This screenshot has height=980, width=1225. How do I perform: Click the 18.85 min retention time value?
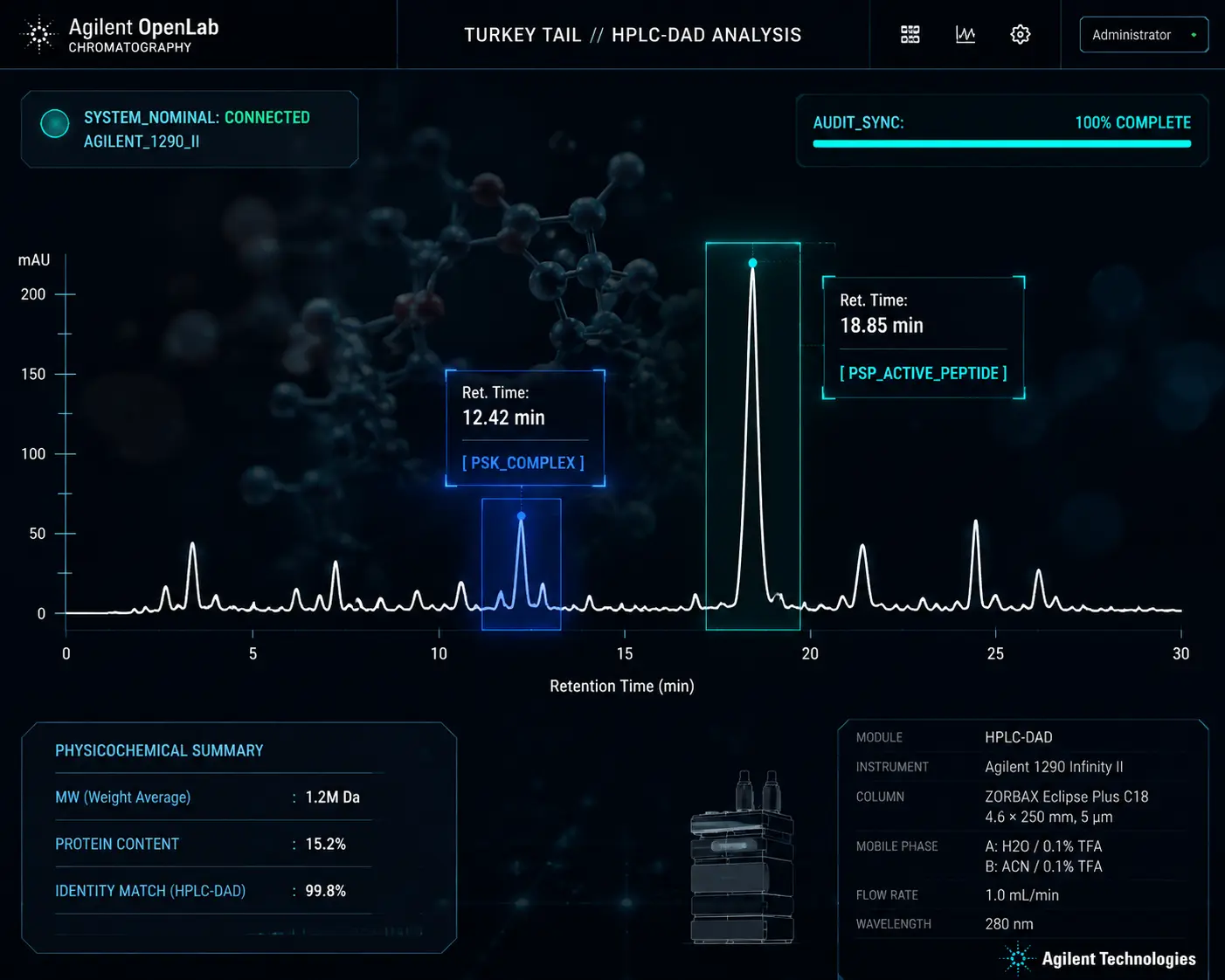tap(882, 326)
